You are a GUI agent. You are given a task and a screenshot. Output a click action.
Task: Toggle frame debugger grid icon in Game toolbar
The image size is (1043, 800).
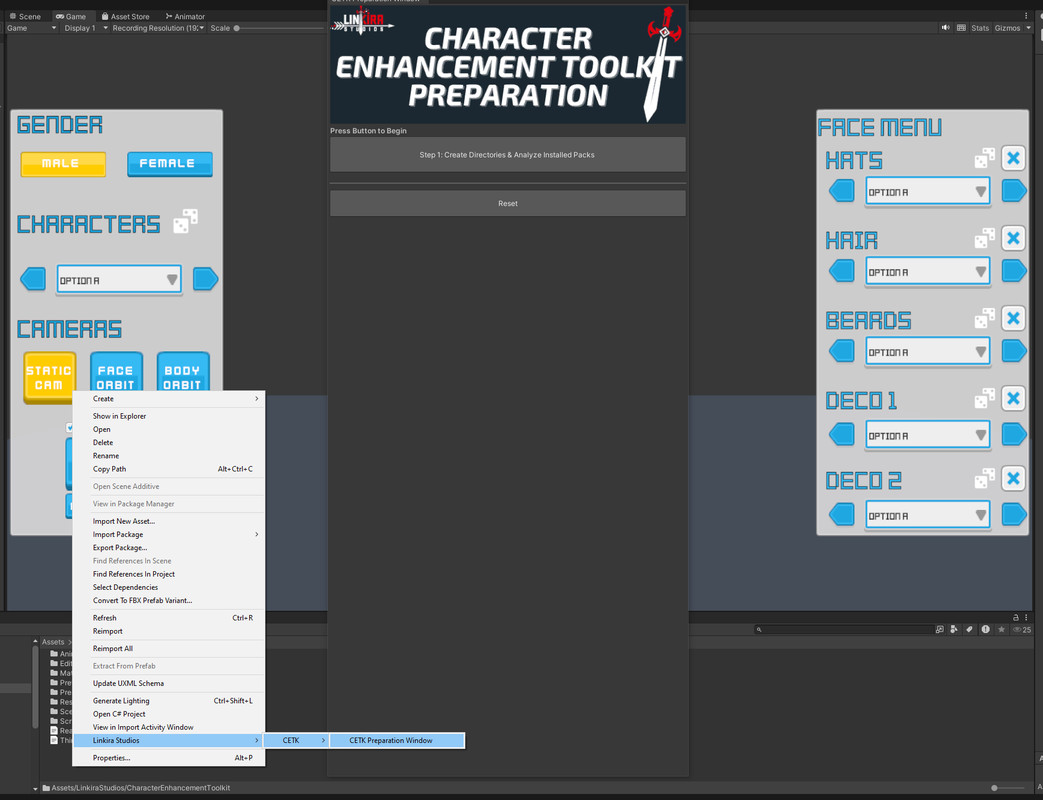[961, 28]
